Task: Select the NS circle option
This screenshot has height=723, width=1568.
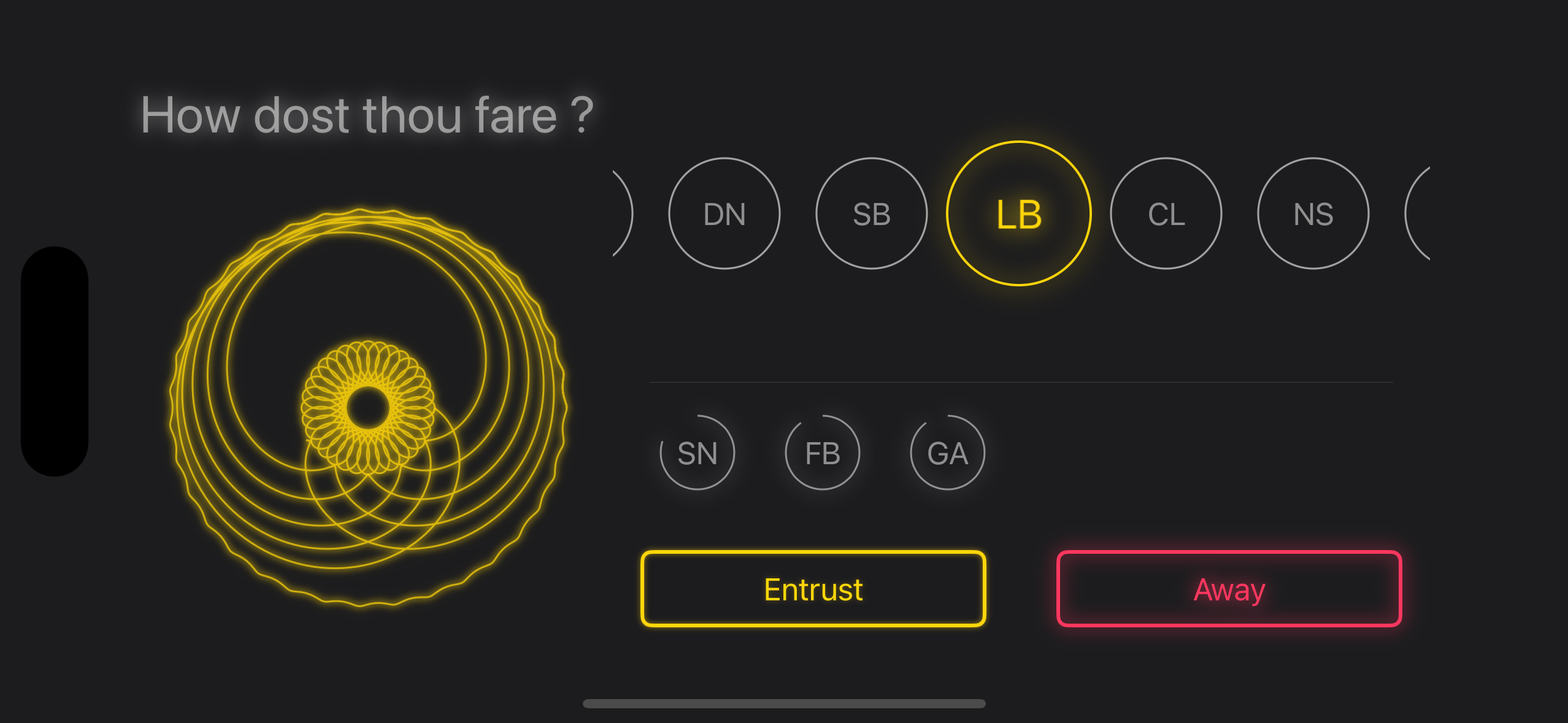Action: pyautogui.click(x=1313, y=213)
